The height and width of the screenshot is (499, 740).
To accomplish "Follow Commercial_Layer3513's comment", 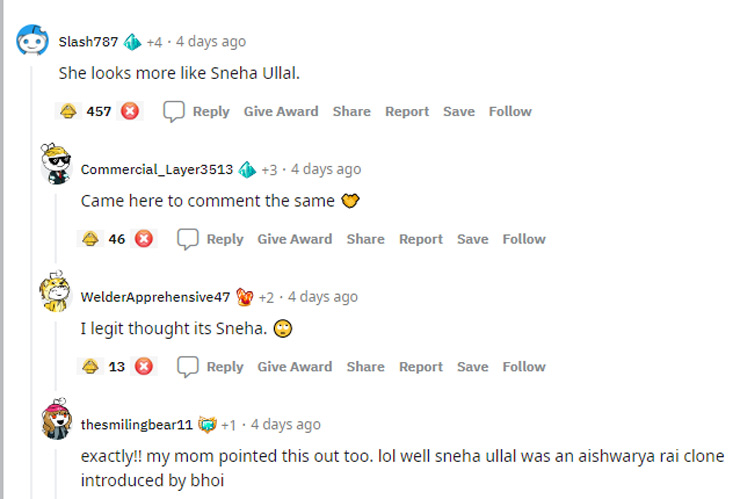I will click(524, 239).
